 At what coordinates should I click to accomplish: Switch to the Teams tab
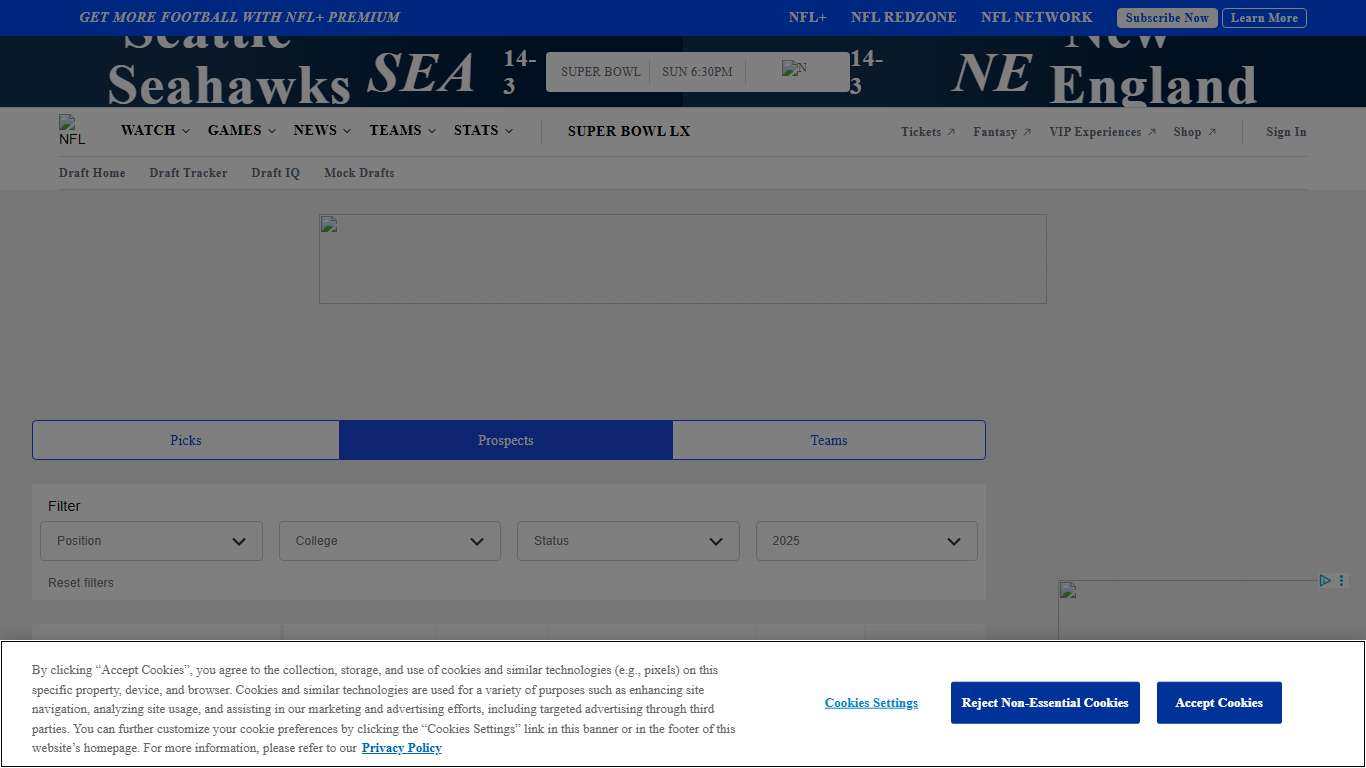[x=829, y=440]
